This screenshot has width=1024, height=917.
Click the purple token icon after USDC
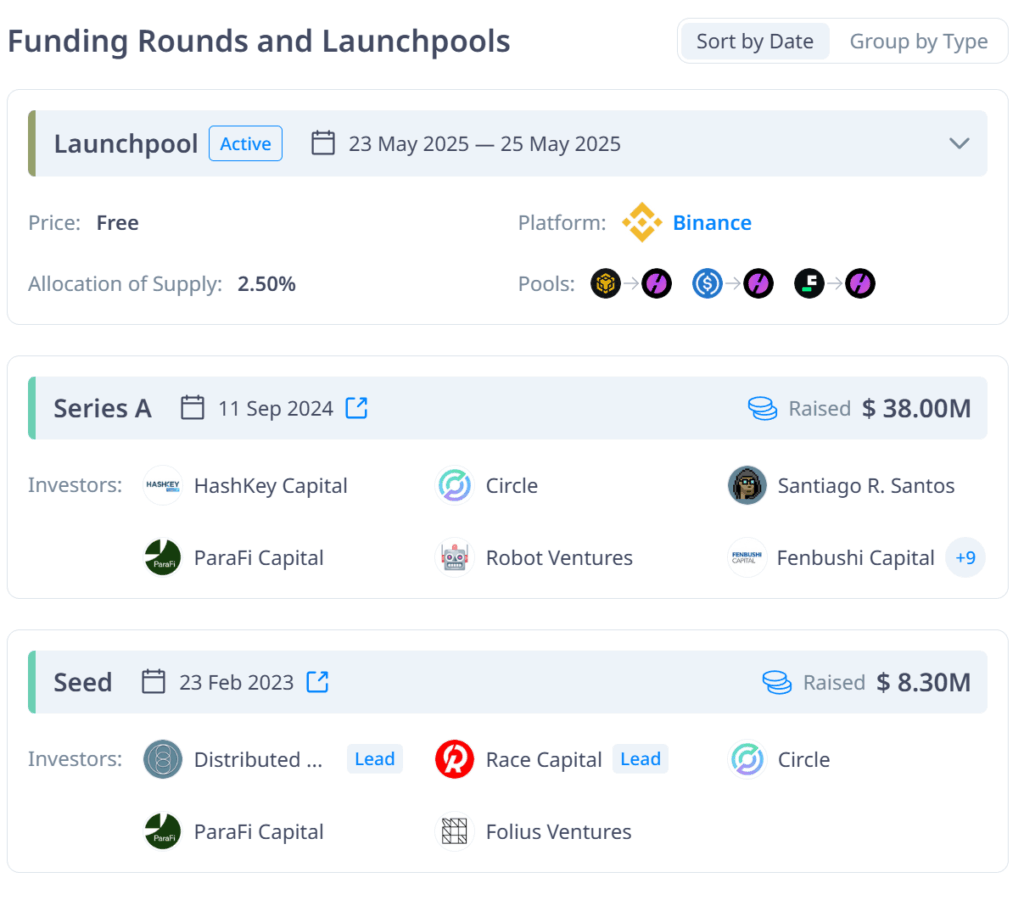758,283
